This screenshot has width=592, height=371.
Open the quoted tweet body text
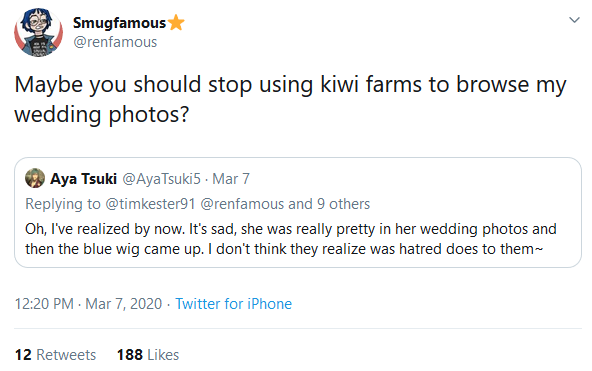pos(291,239)
